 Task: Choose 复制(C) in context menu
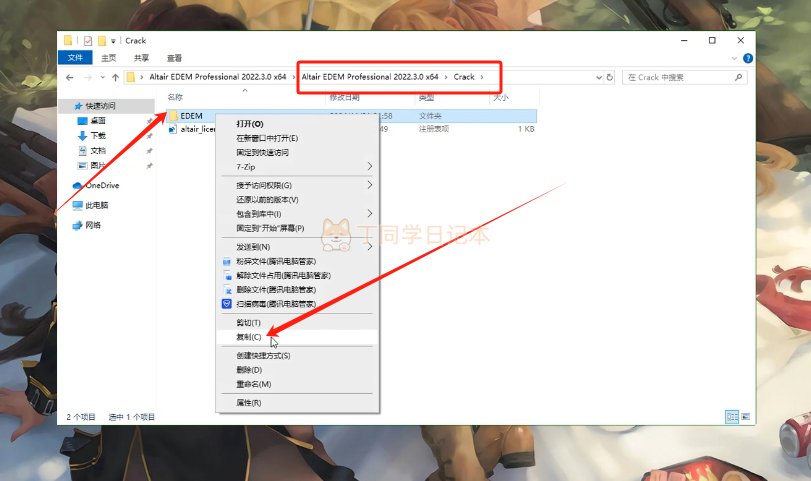[297, 337]
